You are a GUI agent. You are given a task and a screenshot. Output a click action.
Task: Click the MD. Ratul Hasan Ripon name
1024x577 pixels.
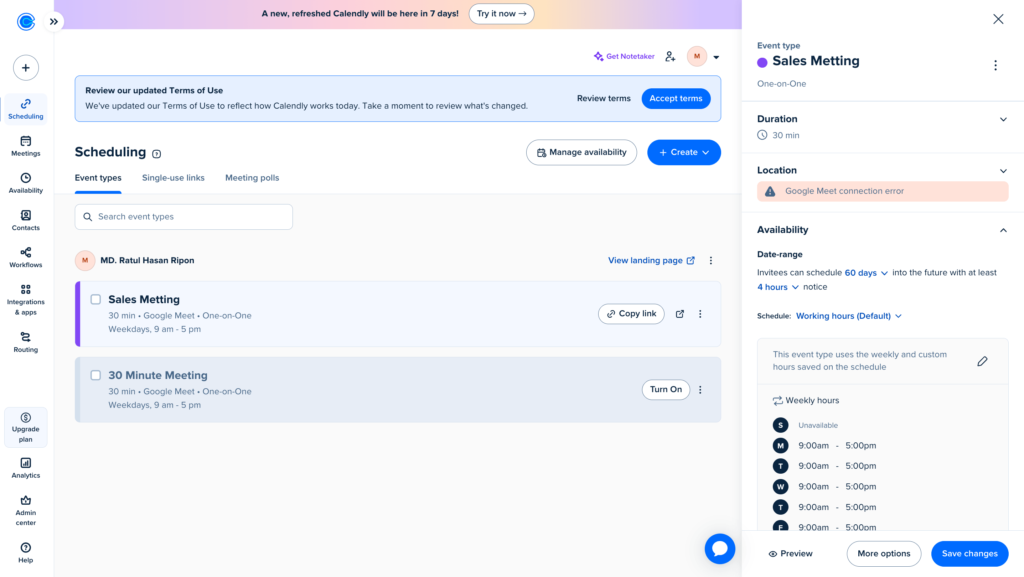point(147,260)
